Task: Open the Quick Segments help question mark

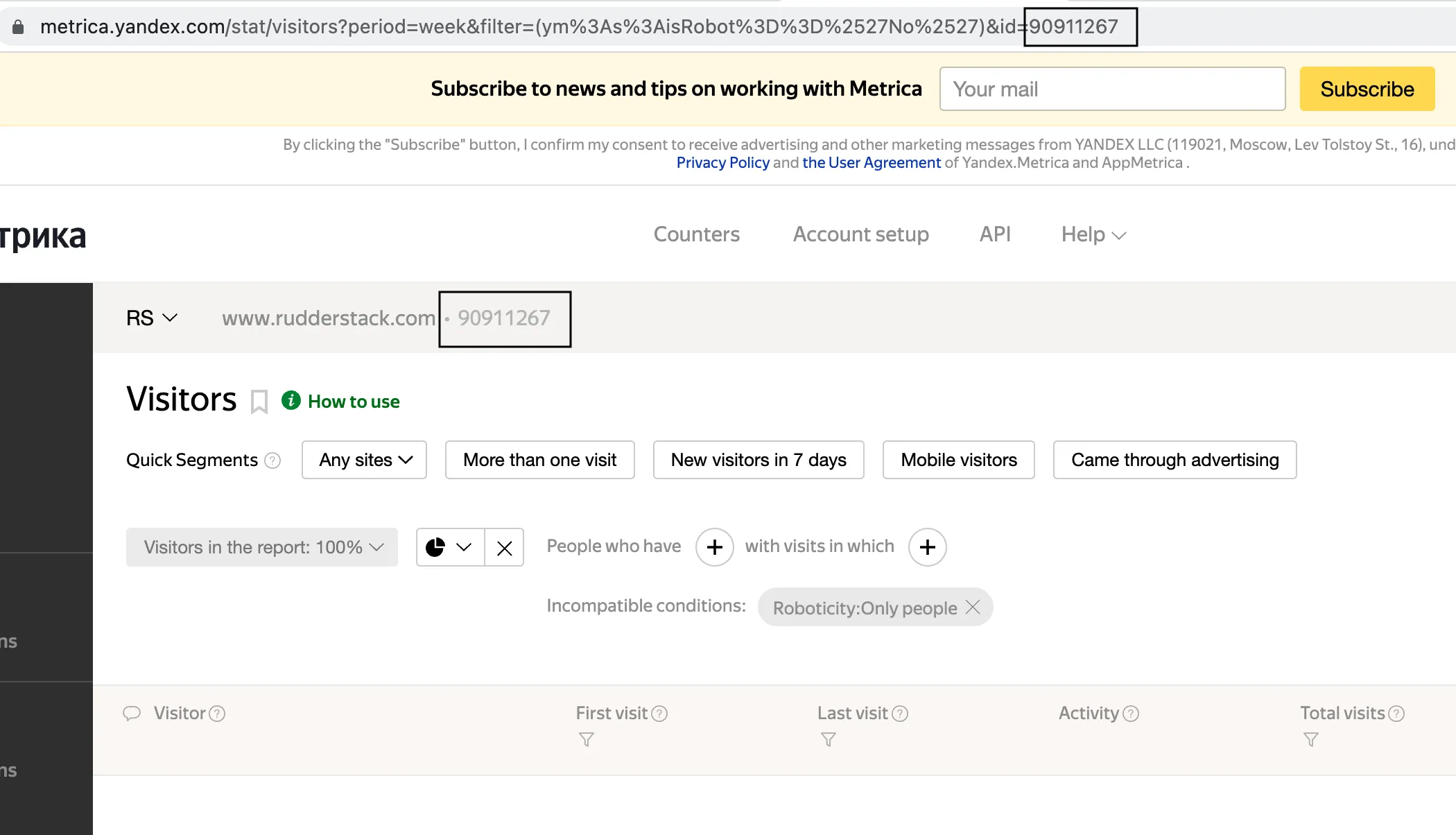Action: point(272,460)
